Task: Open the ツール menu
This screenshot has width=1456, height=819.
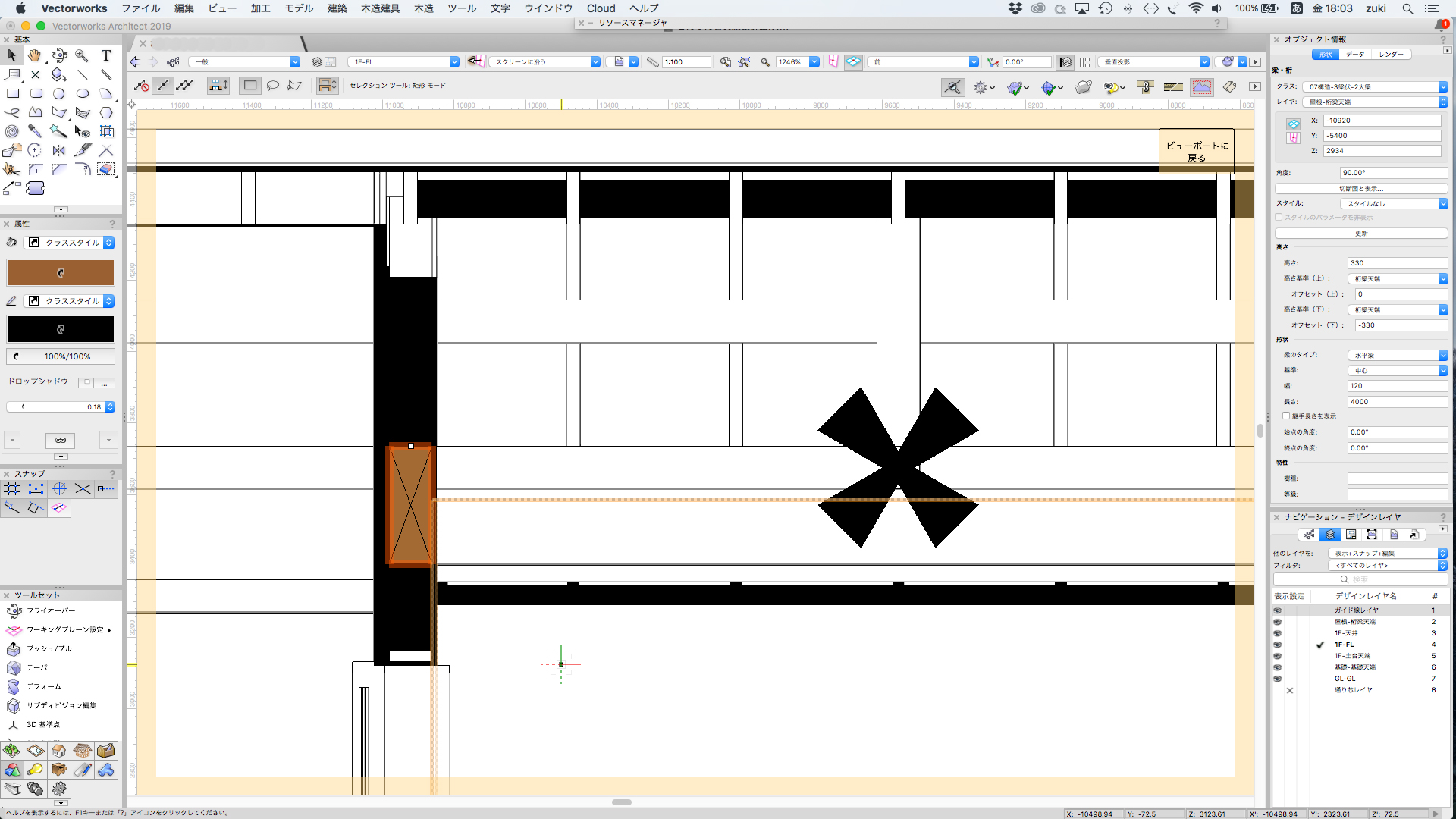Action: click(x=461, y=8)
